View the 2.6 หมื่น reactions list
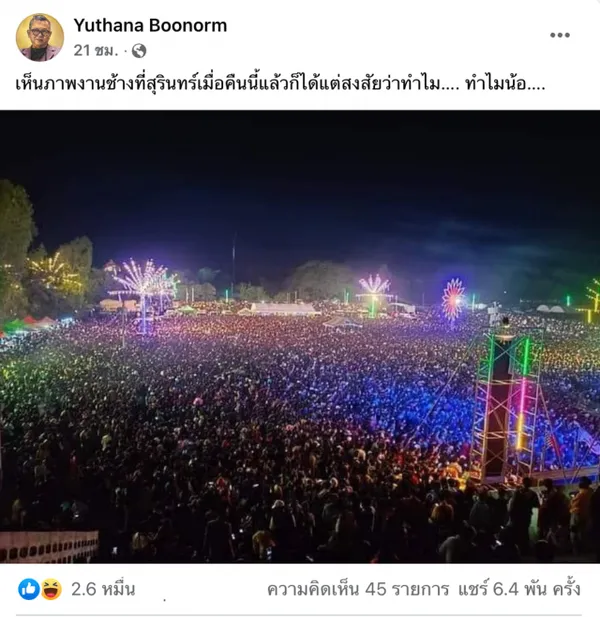Image resolution: width=600 pixels, height=617 pixels. (x=103, y=589)
